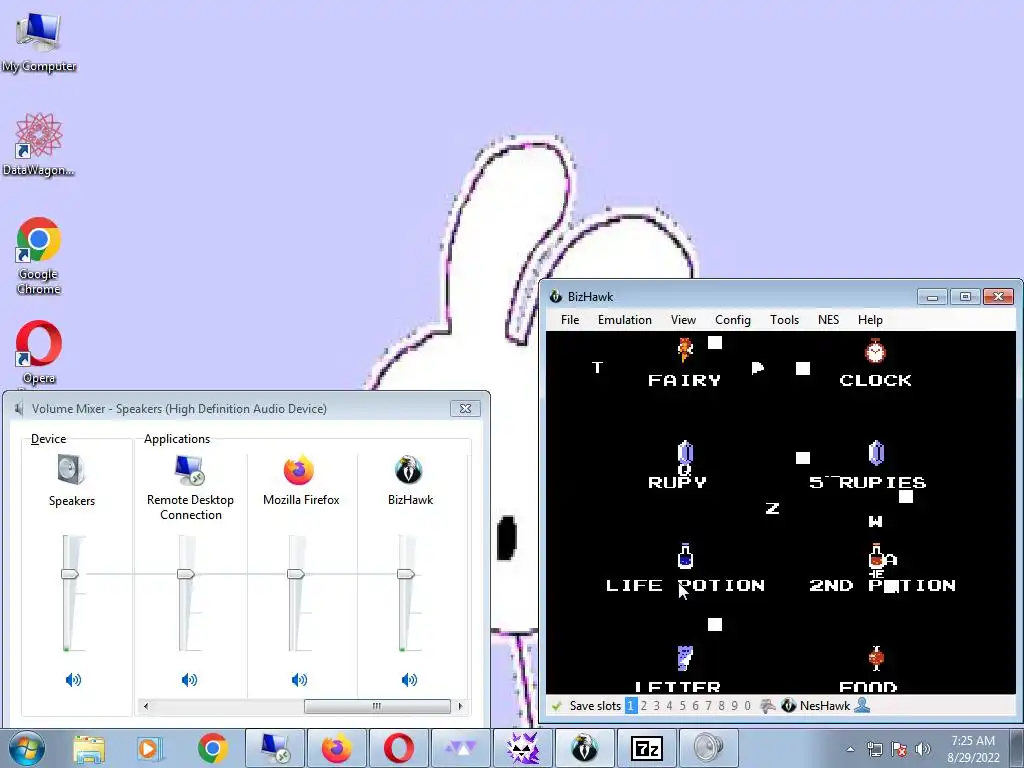The width and height of the screenshot is (1024, 768).
Task: Open the Tools menu in BizHawk
Action: 784,320
